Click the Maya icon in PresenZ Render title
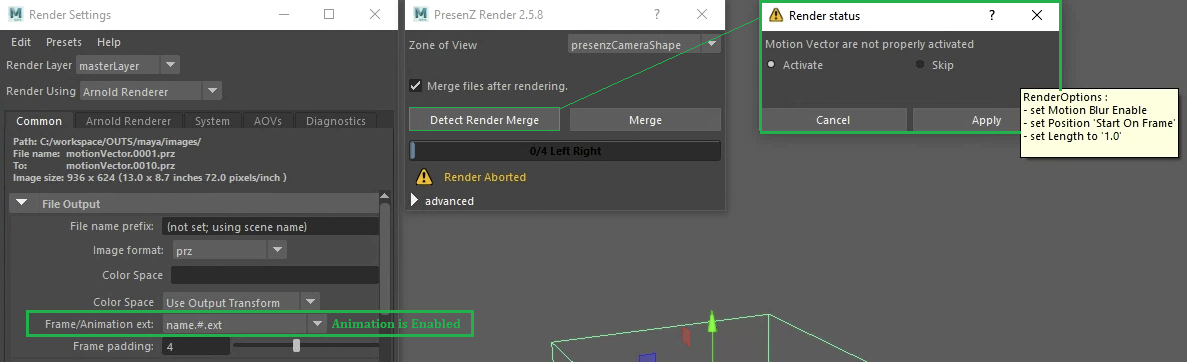 [x=420, y=14]
